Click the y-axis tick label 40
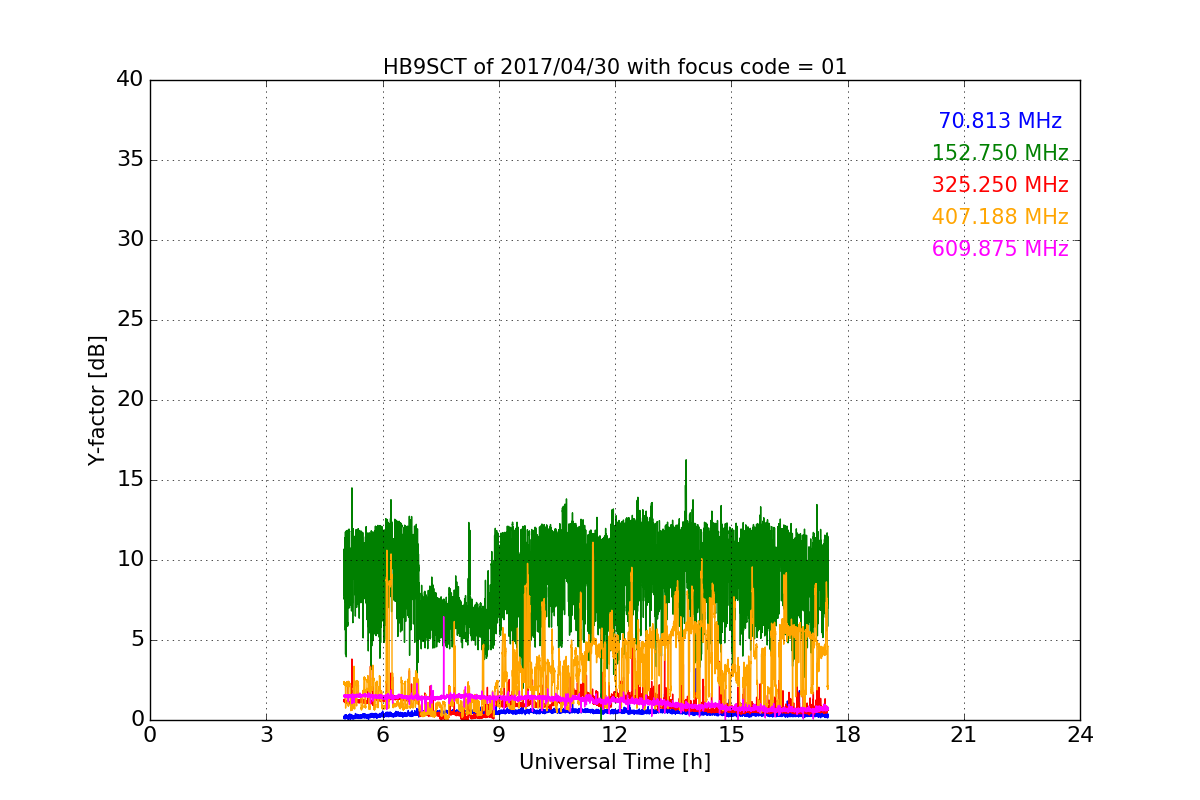 coord(130,80)
